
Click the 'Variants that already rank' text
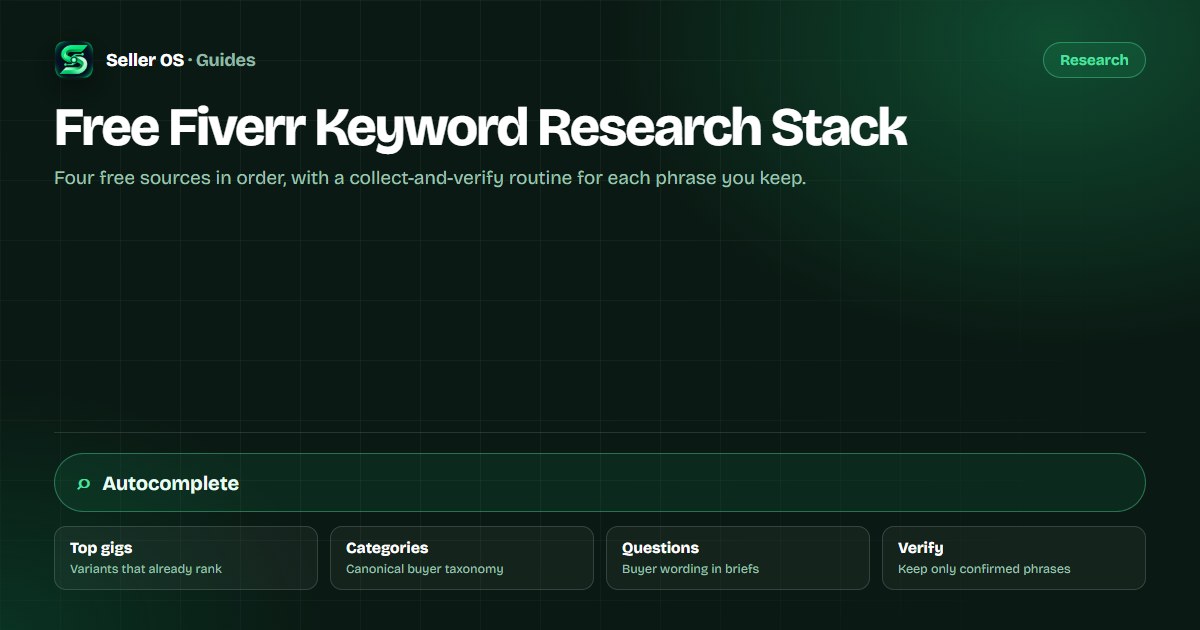click(x=146, y=569)
